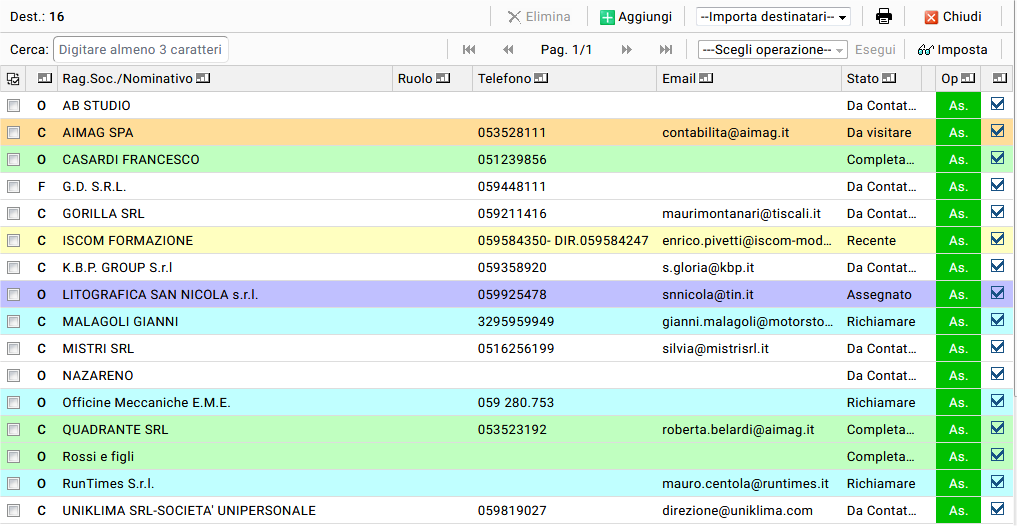The image size is (1017, 526).
Task: Open the Importa destinatari dropdown
Action: tap(773, 17)
